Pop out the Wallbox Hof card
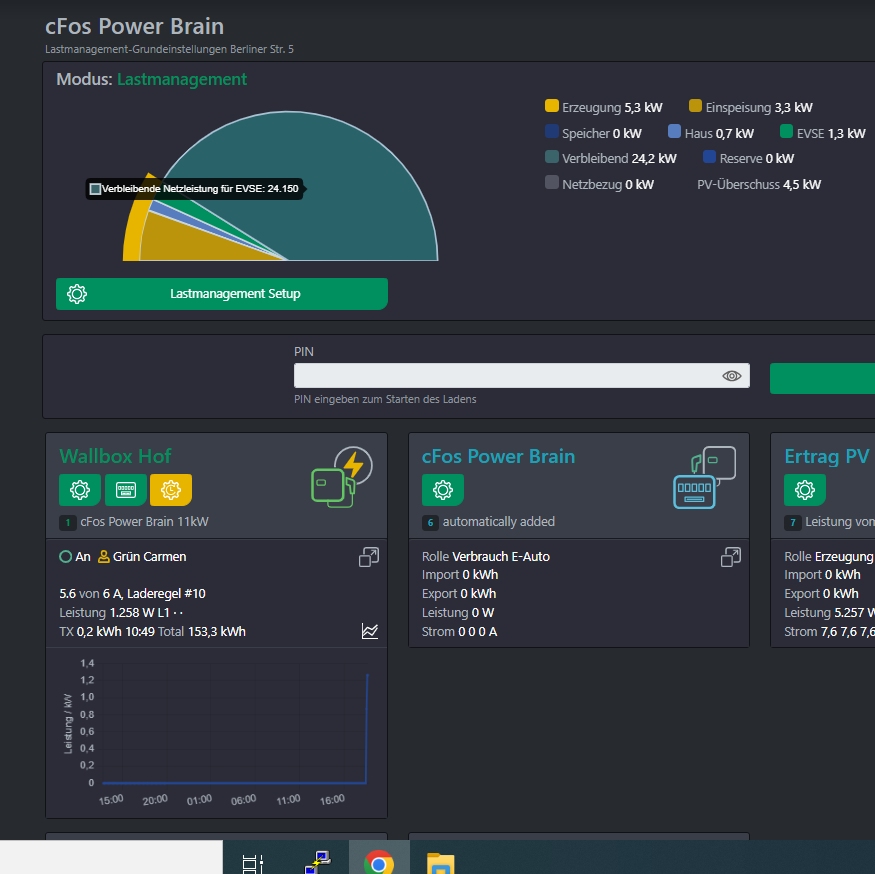 click(369, 557)
